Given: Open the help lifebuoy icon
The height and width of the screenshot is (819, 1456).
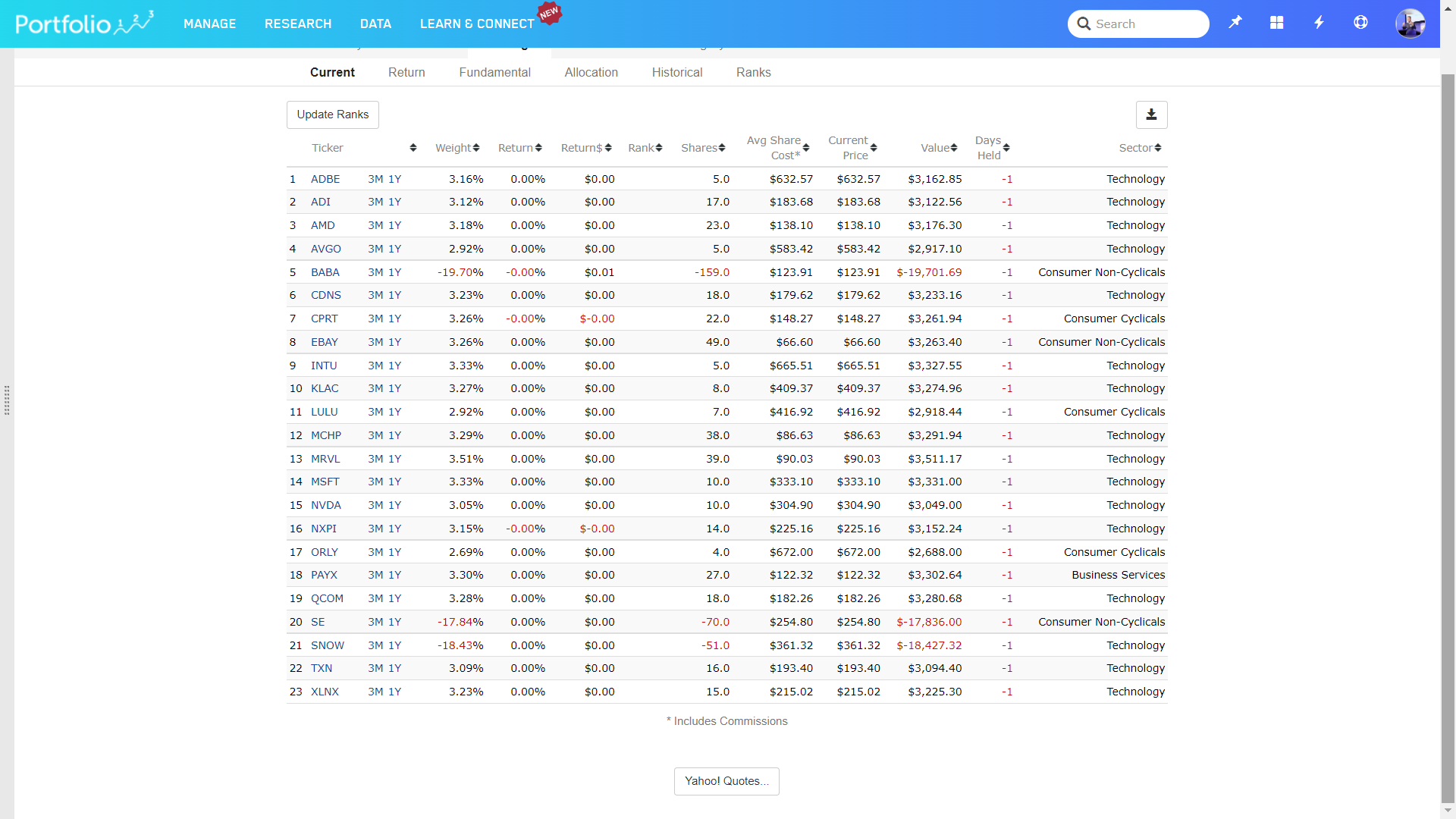Looking at the screenshot, I should click(x=1360, y=23).
